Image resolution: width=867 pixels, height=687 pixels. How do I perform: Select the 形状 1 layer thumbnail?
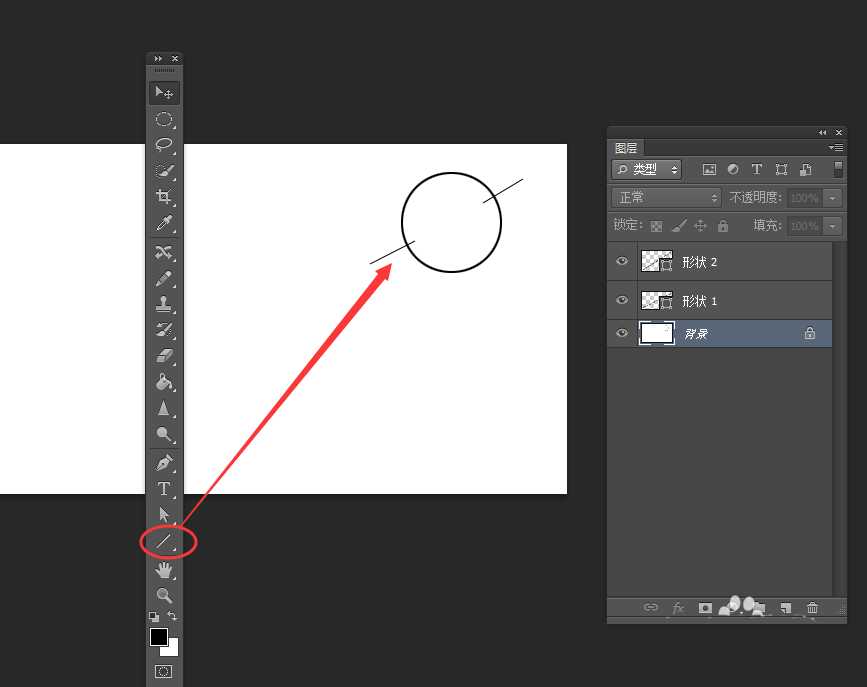click(656, 301)
